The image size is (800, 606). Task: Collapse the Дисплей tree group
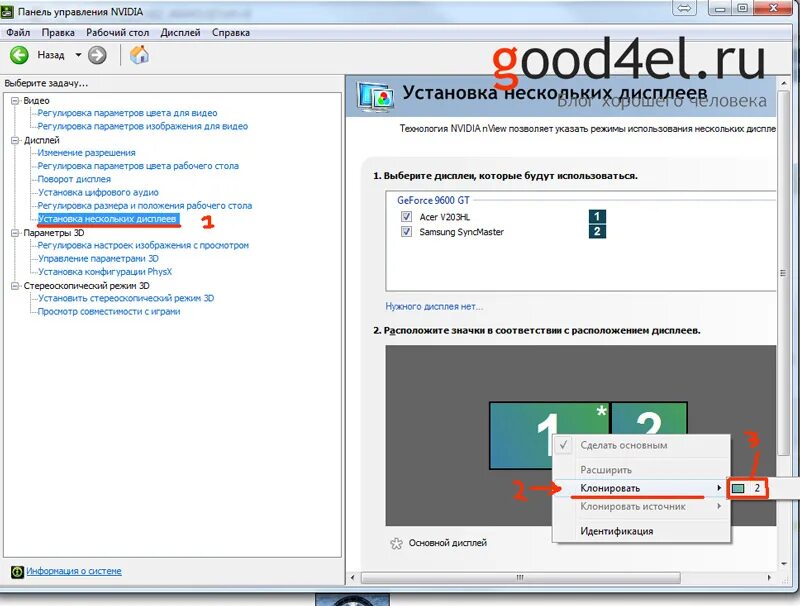pos(15,140)
